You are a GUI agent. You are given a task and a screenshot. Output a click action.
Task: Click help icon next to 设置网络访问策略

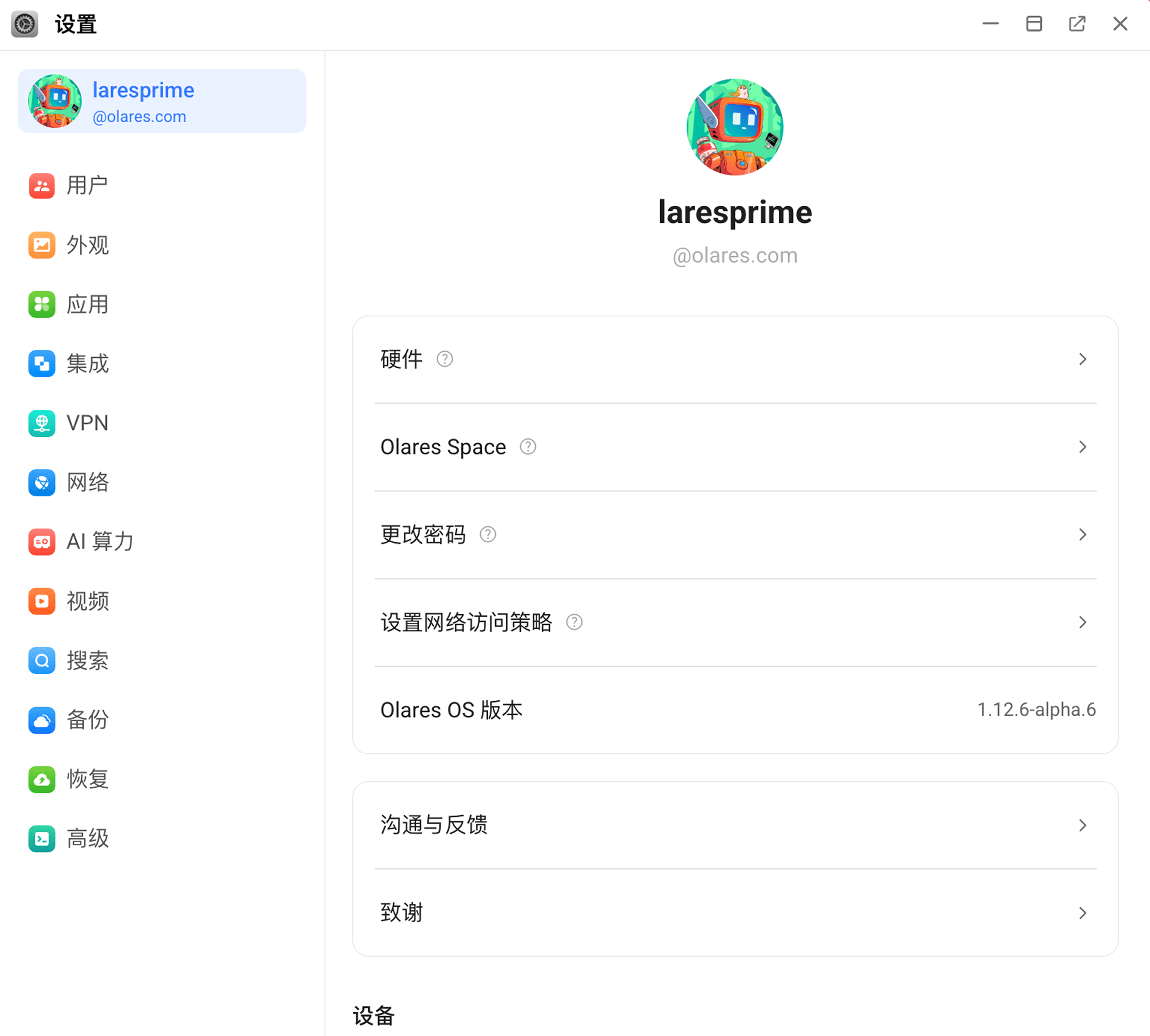(x=575, y=622)
